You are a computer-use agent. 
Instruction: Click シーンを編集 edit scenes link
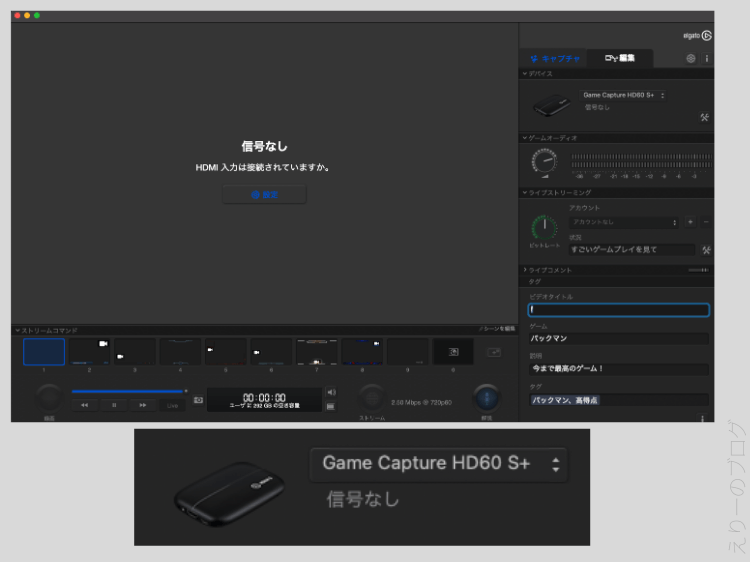(497, 329)
